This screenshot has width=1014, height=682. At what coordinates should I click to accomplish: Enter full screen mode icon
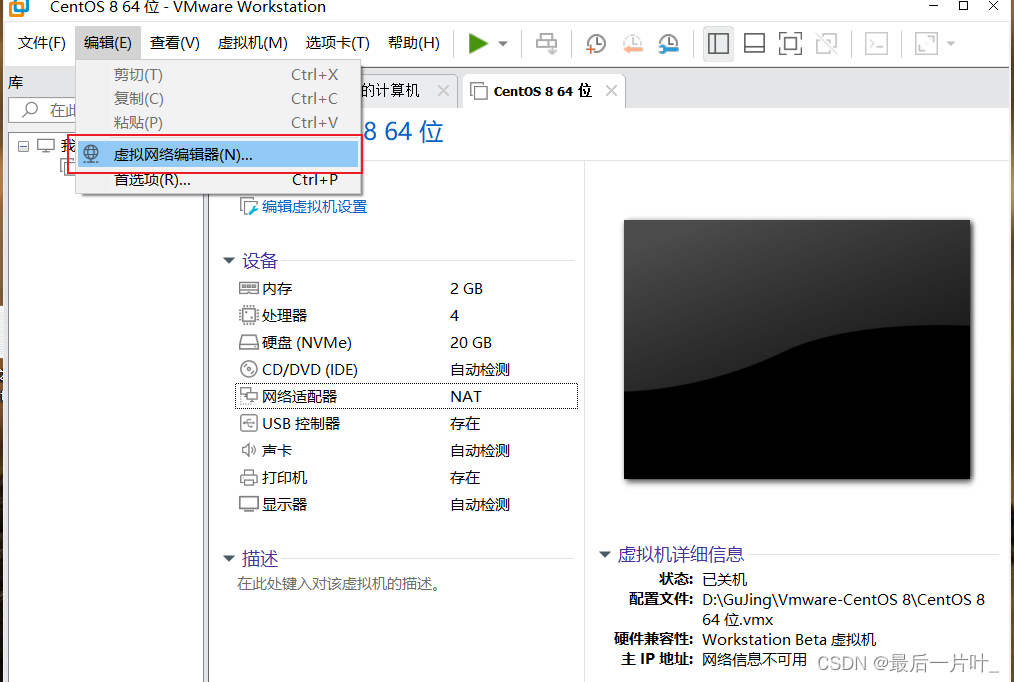point(790,43)
